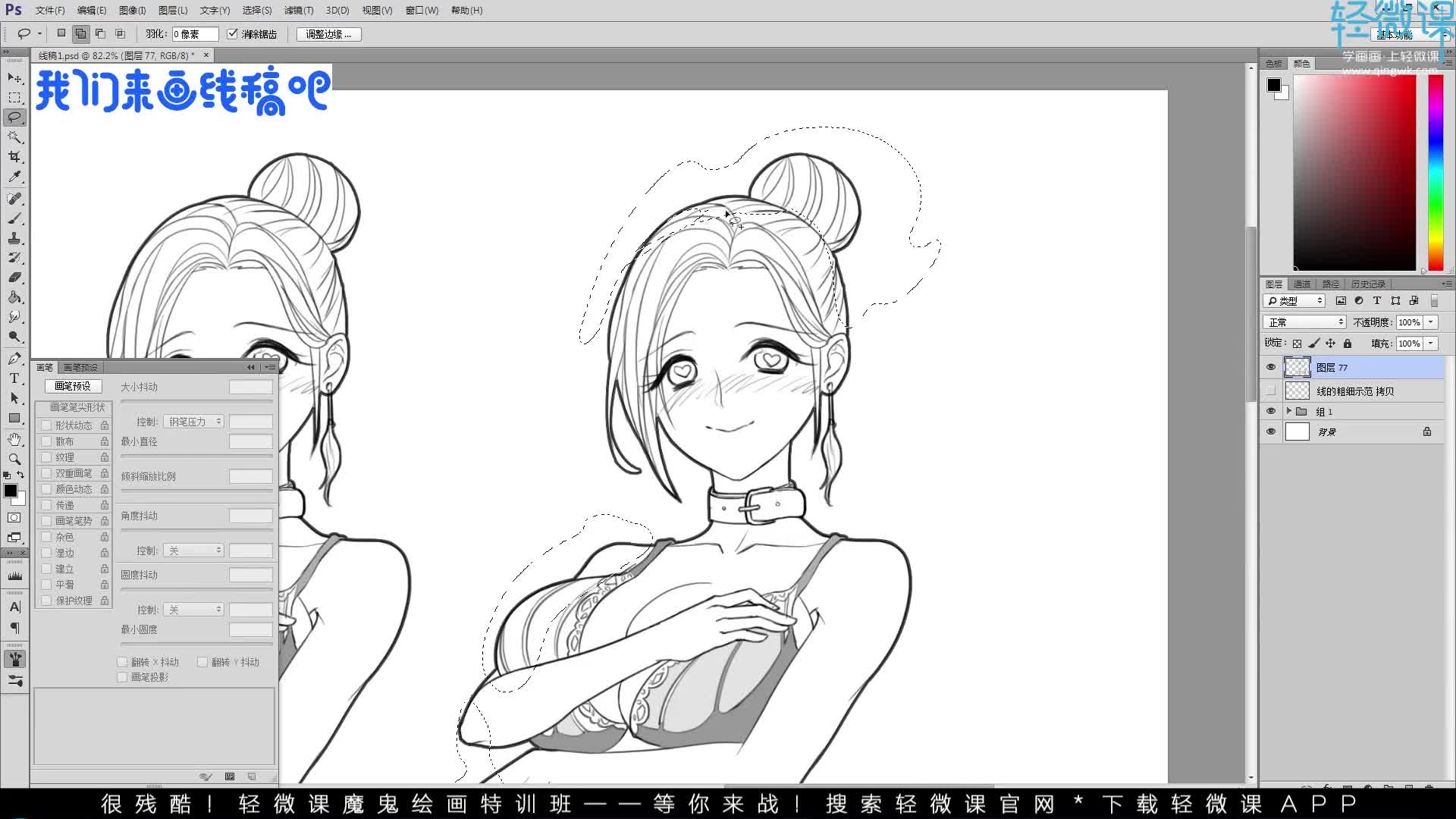Screen dimensions: 1456x819
Task: Click the 画笔预设 button in brush panel
Action: pos(73,386)
